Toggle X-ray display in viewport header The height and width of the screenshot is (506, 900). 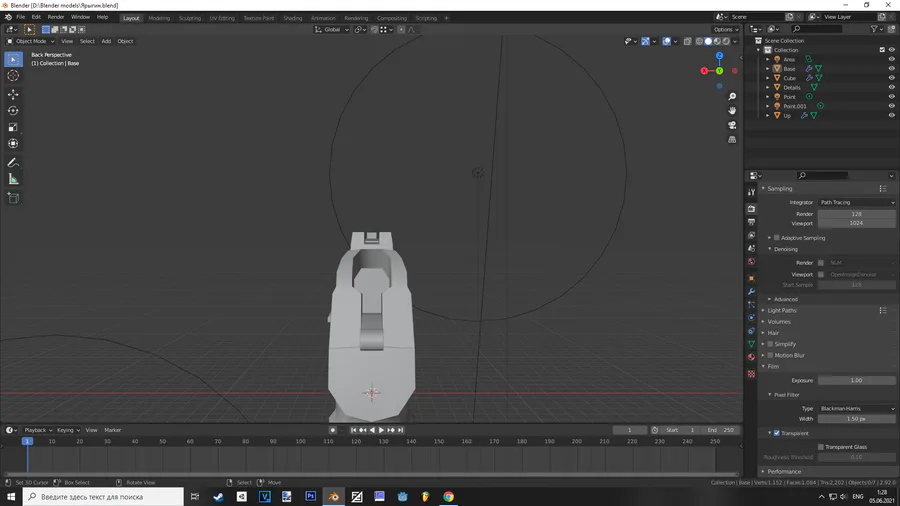point(687,41)
